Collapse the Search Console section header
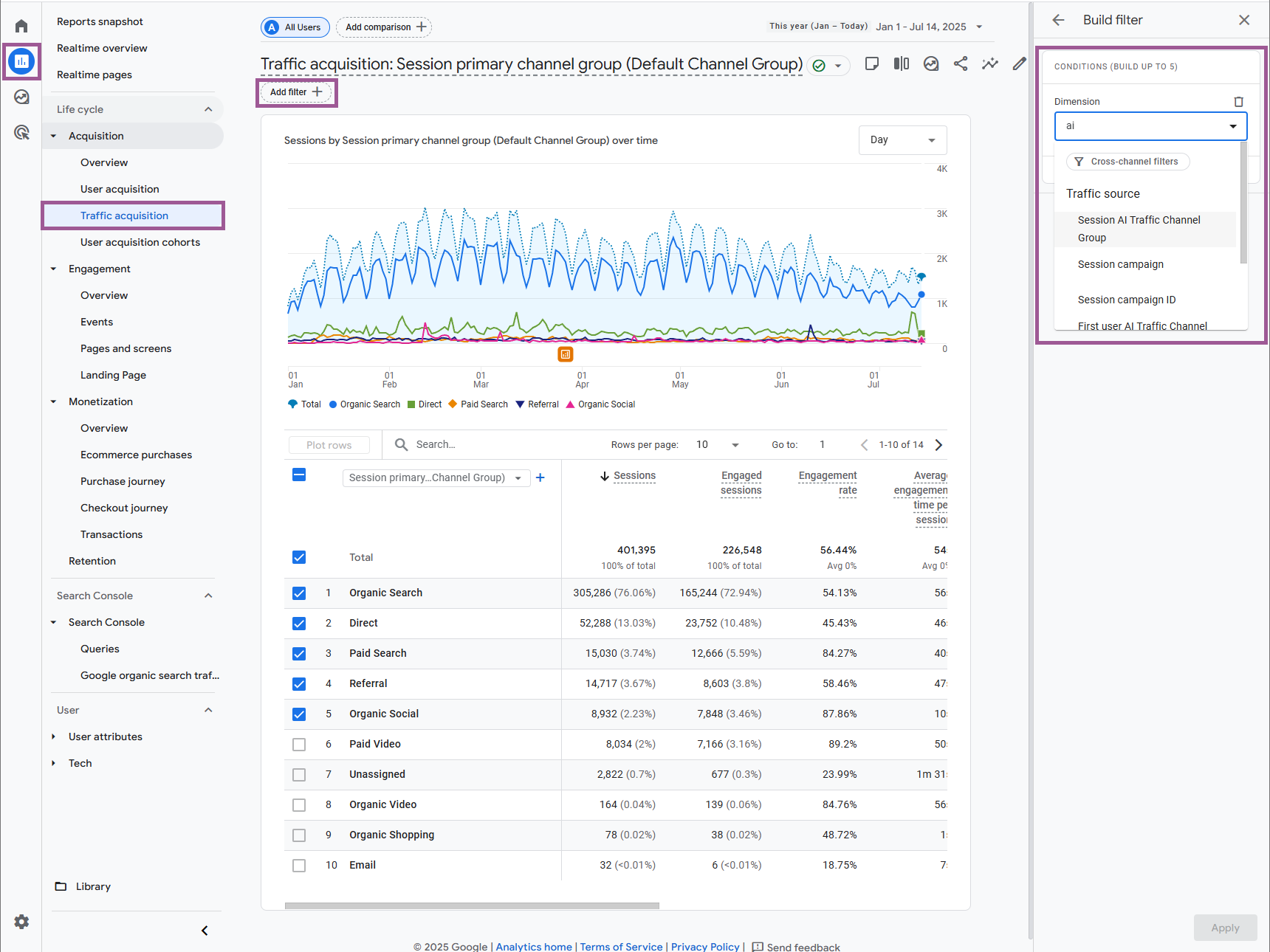1270x952 pixels. [x=208, y=596]
